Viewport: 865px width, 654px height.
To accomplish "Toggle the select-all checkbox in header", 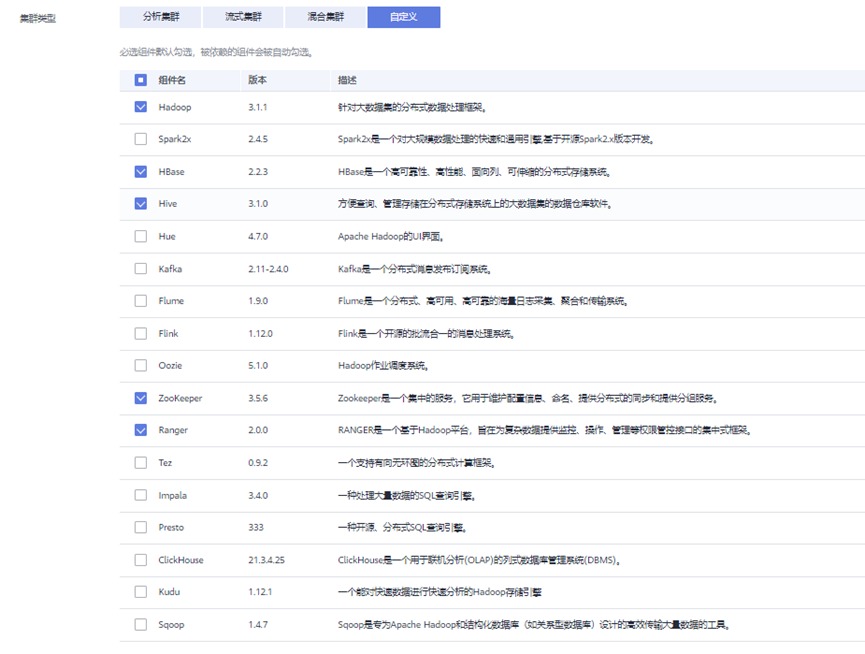I will [x=141, y=80].
